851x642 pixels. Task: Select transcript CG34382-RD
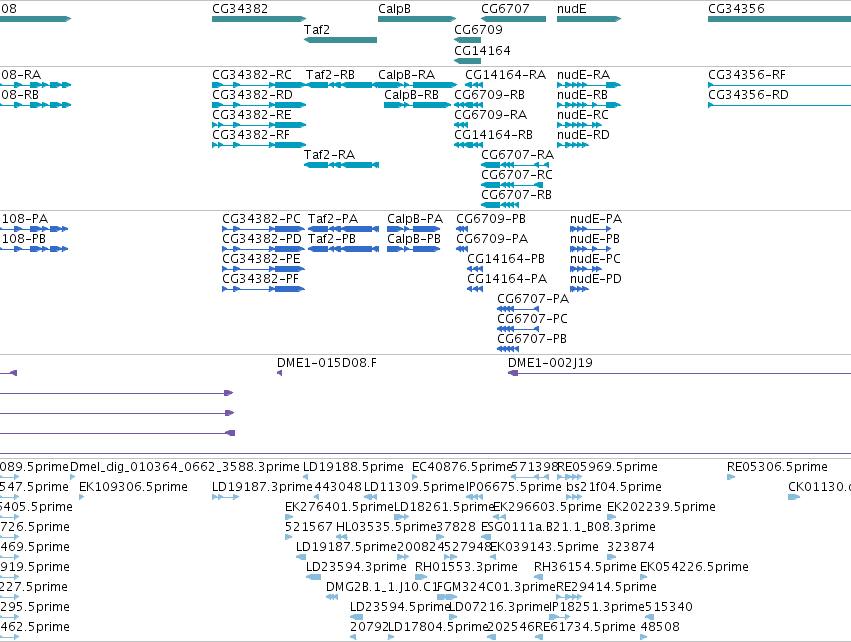point(252,95)
